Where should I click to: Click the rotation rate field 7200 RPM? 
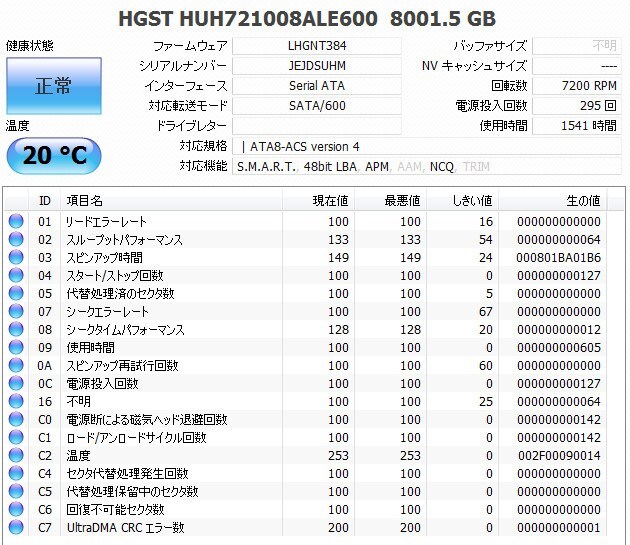(x=577, y=86)
